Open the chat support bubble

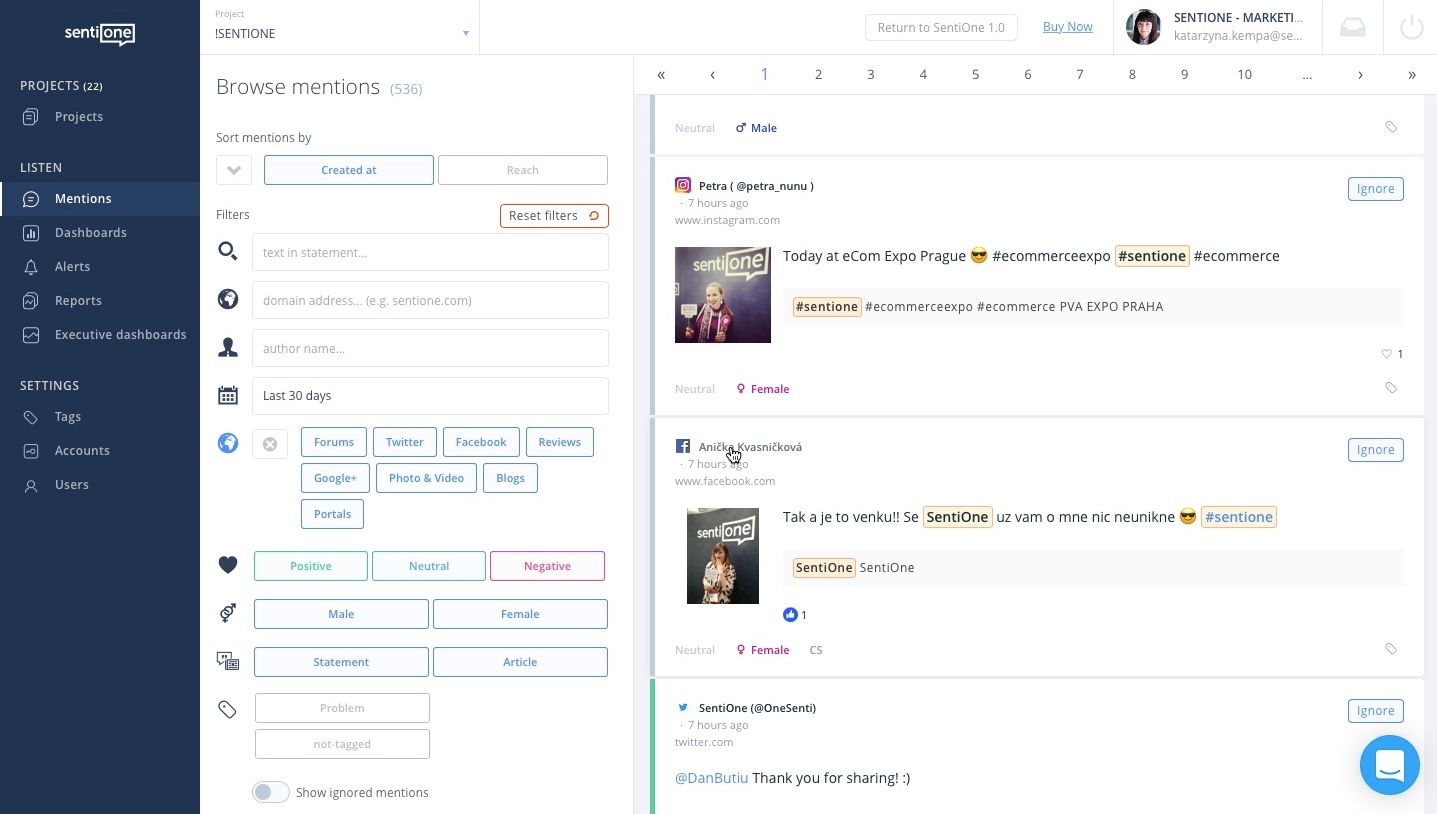[1389, 765]
